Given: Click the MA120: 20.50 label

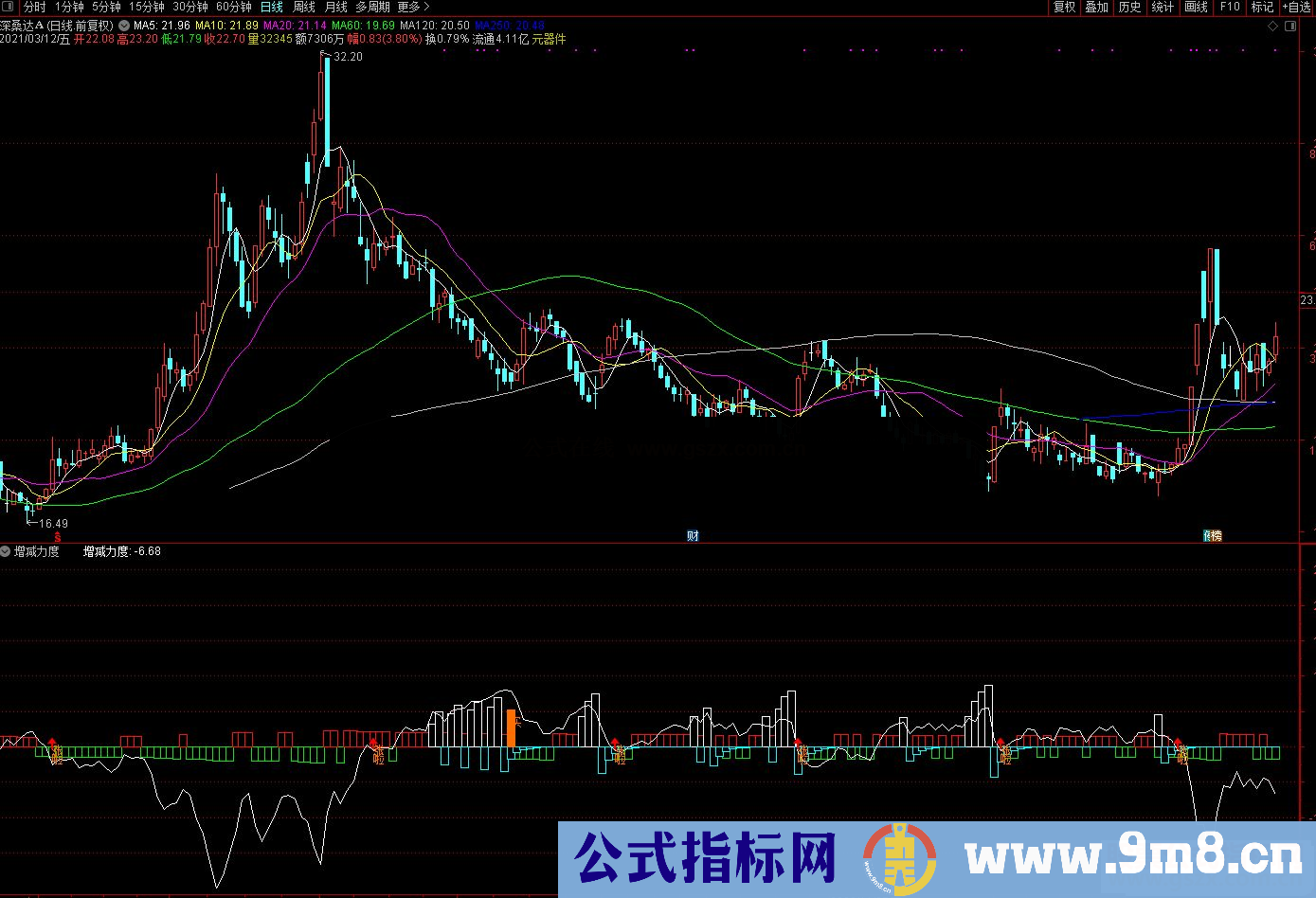Looking at the screenshot, I should pyautogui.click(x=435, y=26).
